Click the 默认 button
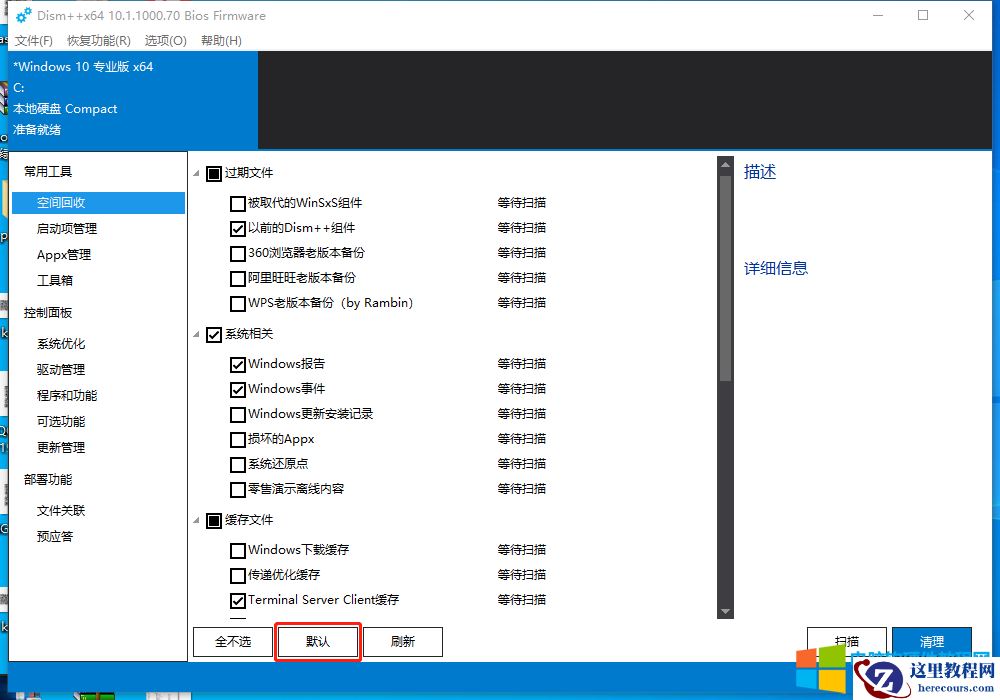1000x700 pixels. 317,641
